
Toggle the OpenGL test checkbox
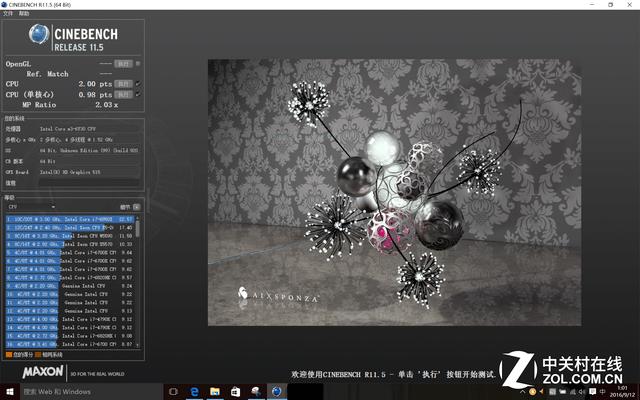click(138, 64)
